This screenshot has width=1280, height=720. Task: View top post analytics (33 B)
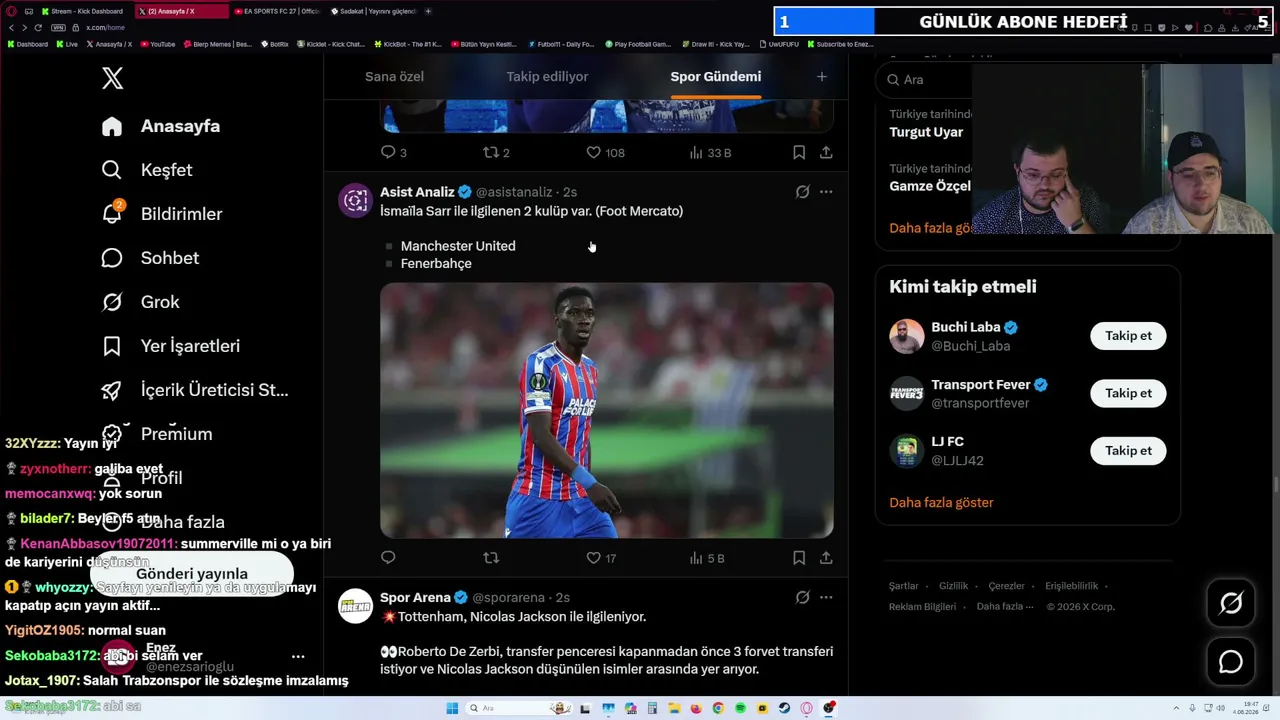click(710, 153)
